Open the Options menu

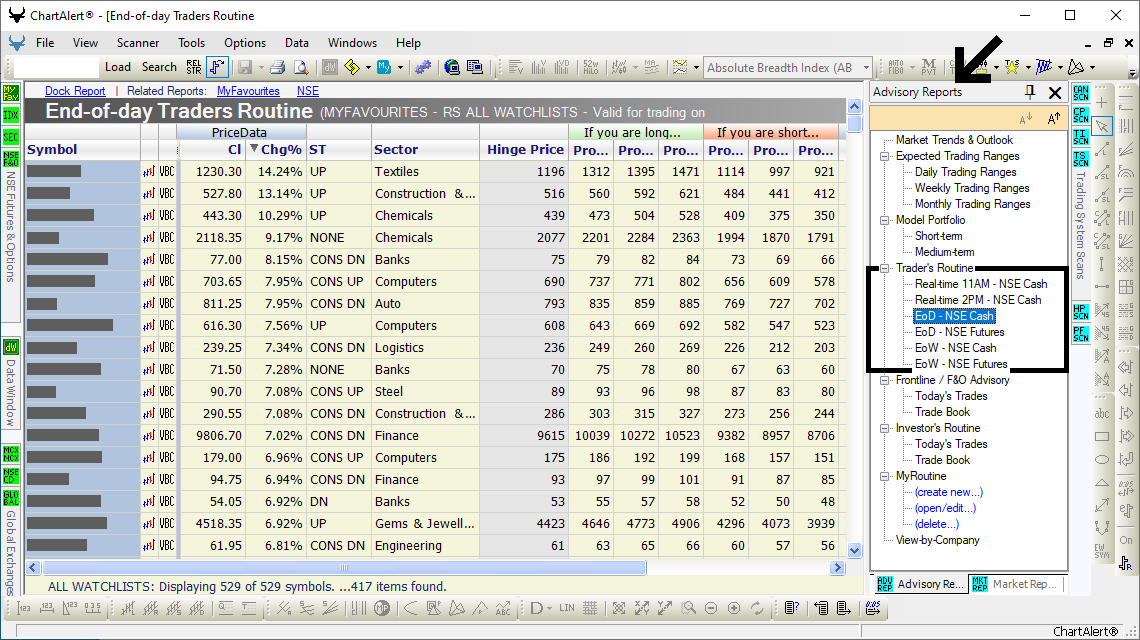[x=245, y=43]
